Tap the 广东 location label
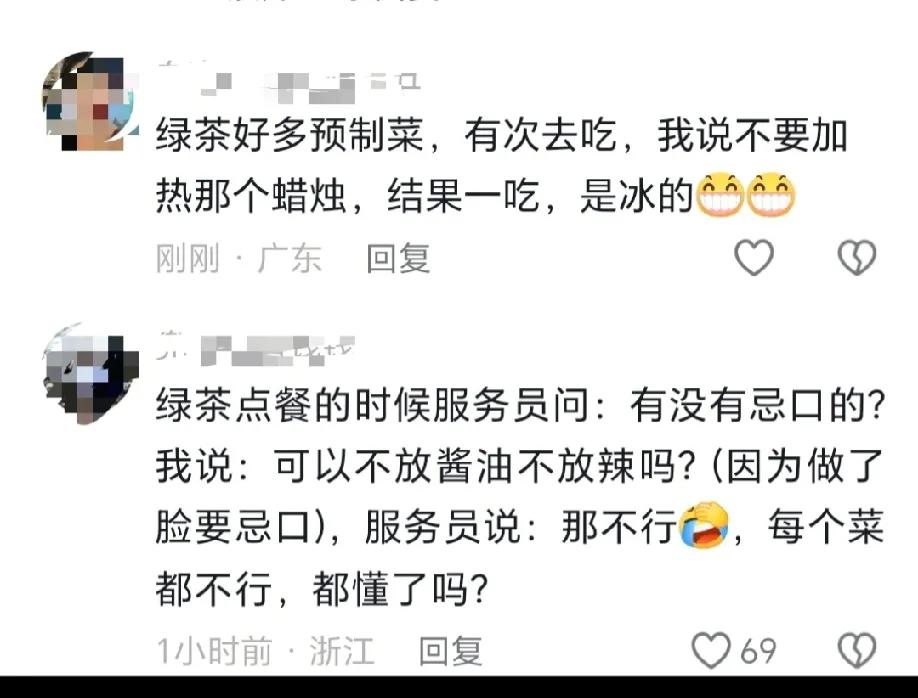 289,258
